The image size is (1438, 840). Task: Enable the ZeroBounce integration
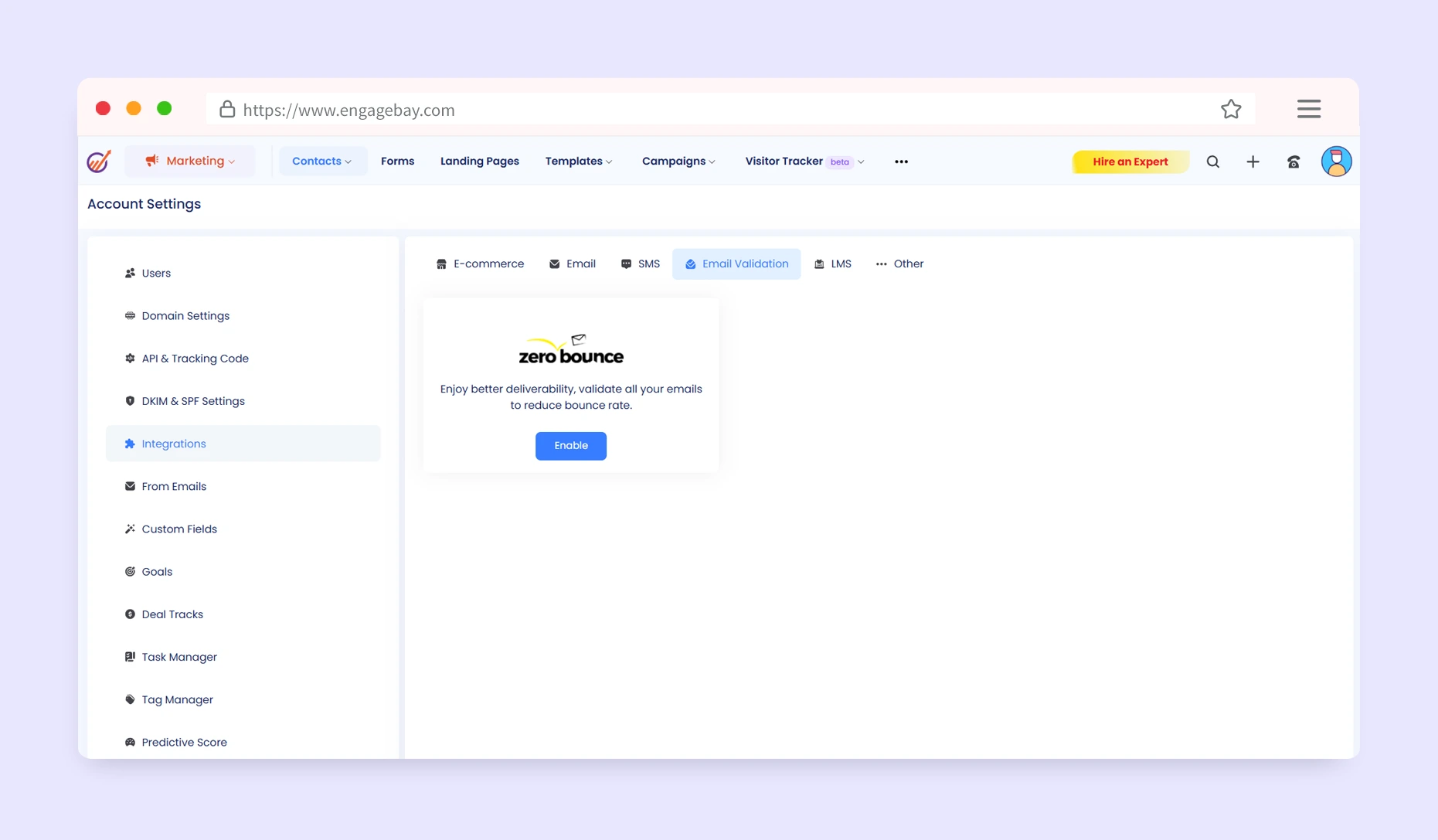[570, 446]
